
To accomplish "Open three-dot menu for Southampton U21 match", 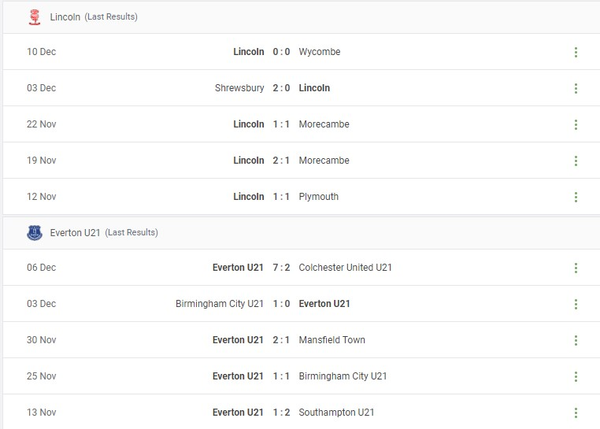I will [576, 412].
